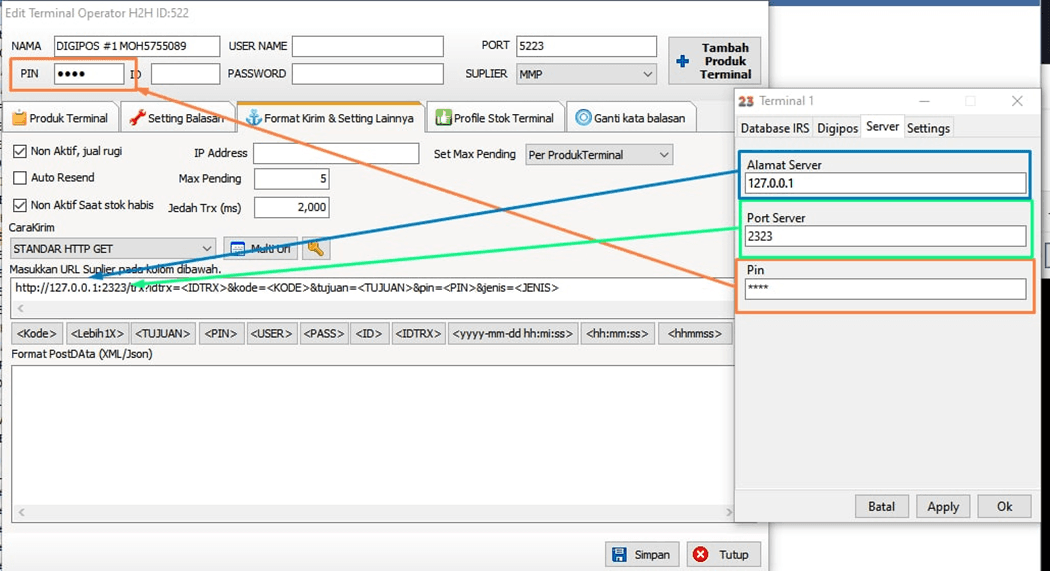Select the Digipos tab in Terminal 1
Image resolution: width=1050 pixels, height=571 pixels.
click(x=837, y=128)
